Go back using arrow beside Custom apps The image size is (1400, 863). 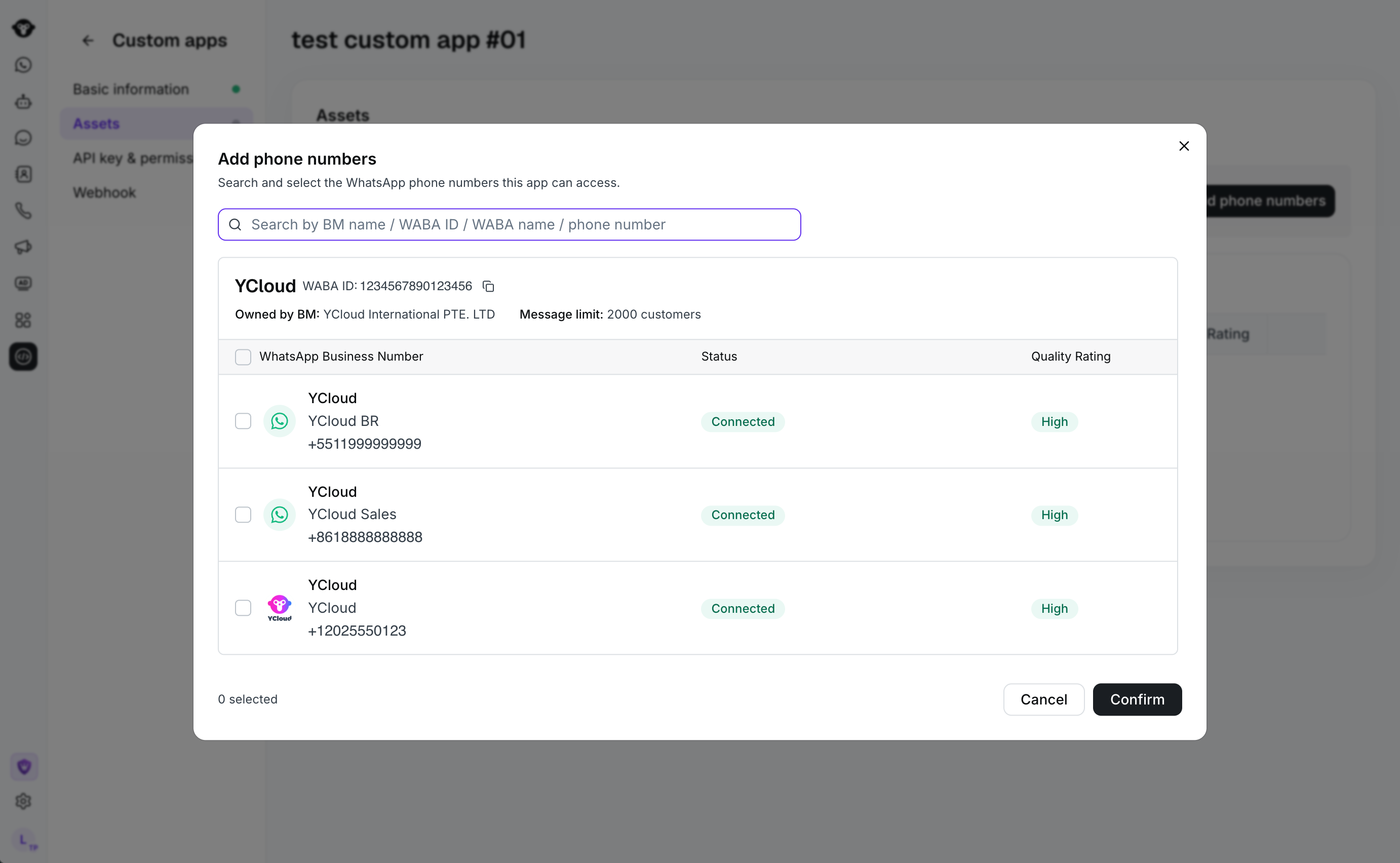coord(87,41)
